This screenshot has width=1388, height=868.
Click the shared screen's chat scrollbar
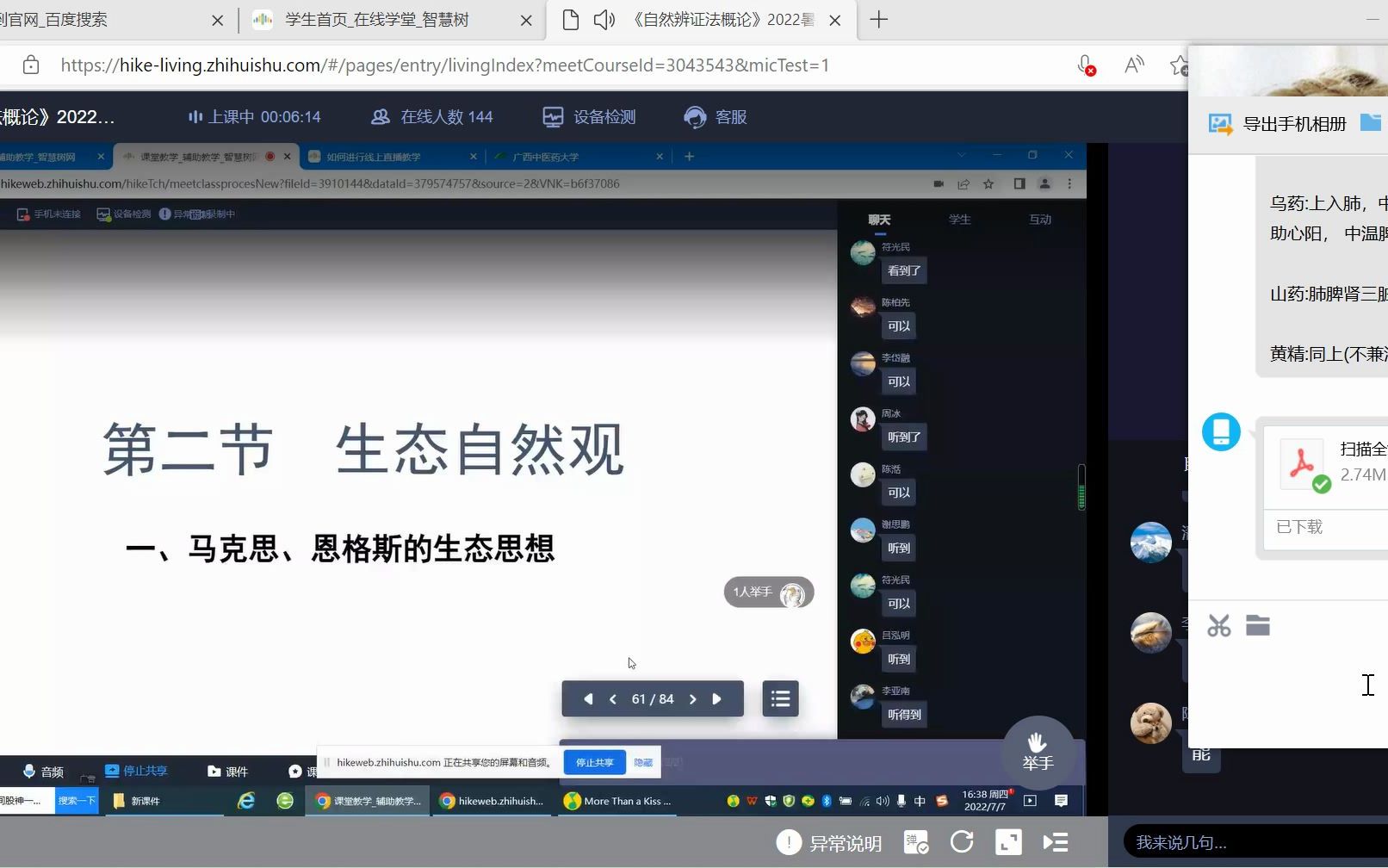(x=1081, y=487)
